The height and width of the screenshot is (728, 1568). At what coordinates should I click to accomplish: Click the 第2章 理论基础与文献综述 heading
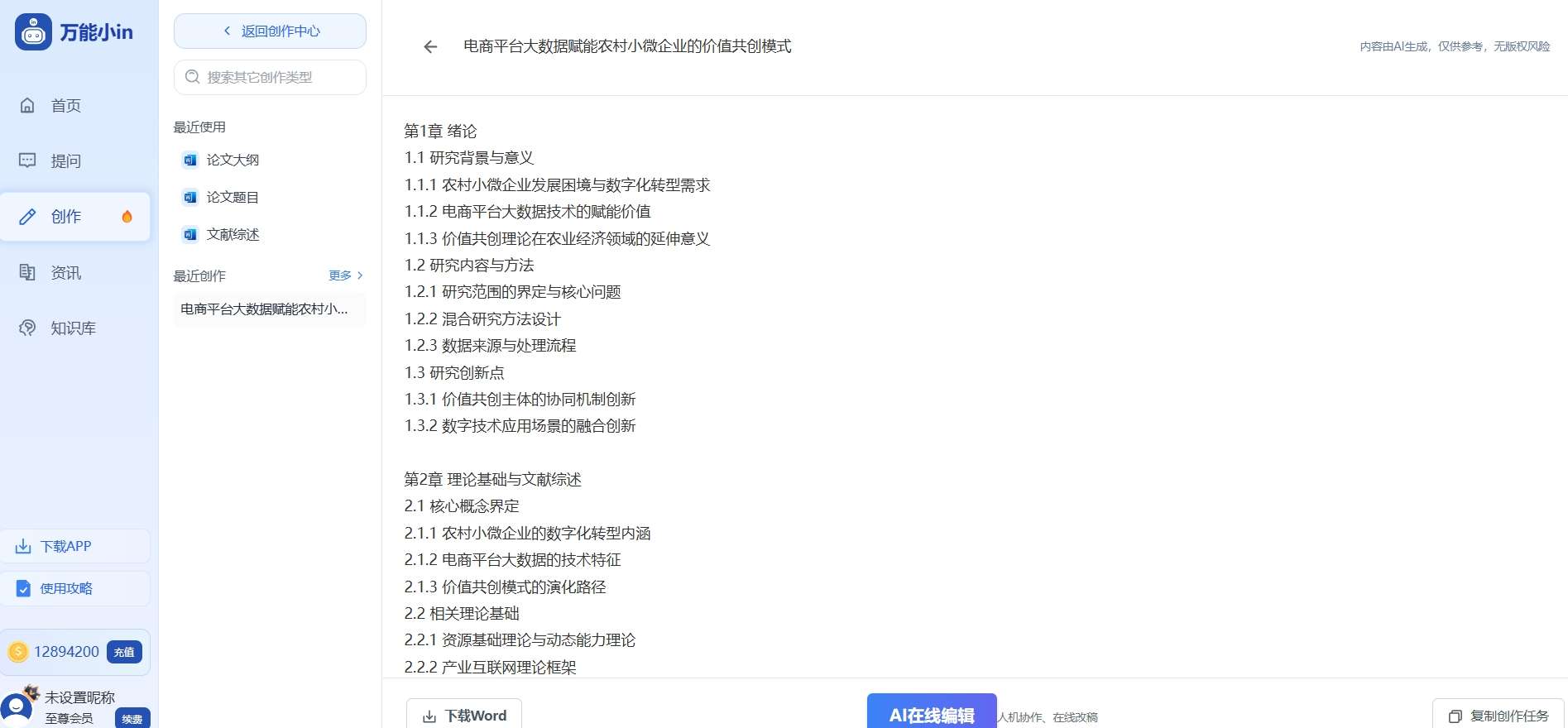(x=492, y=479)
